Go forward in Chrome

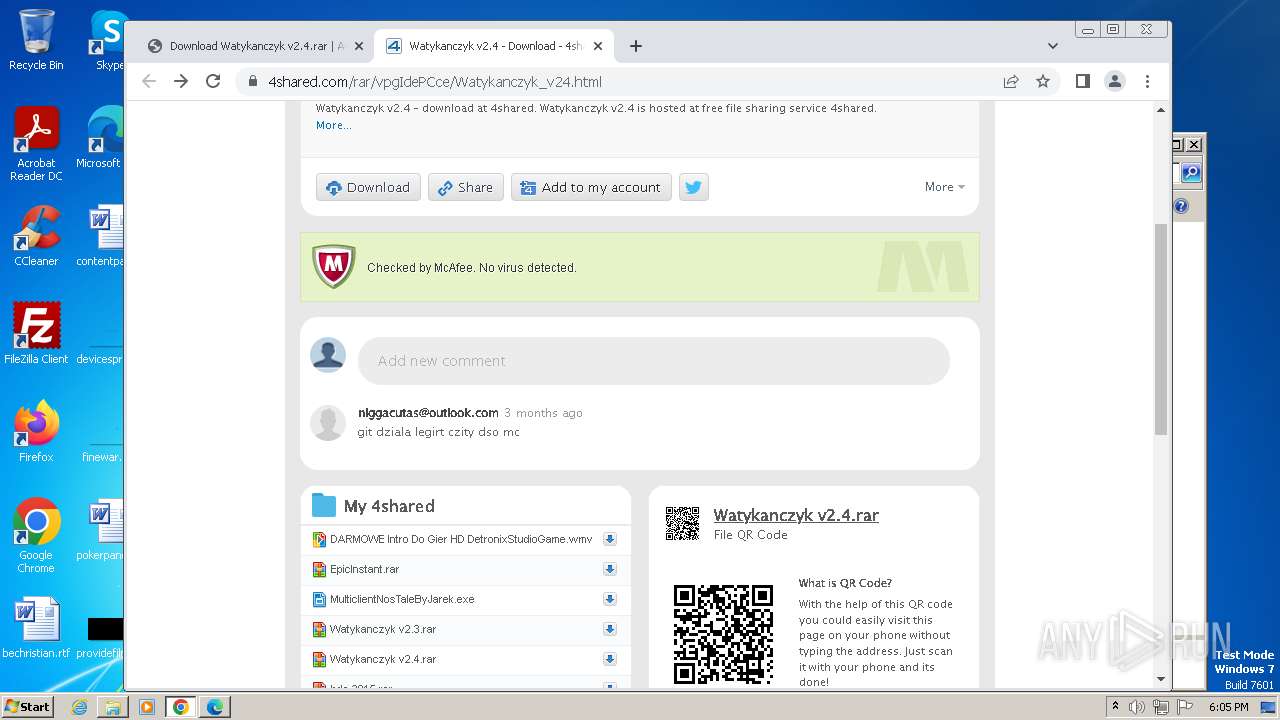181,82
